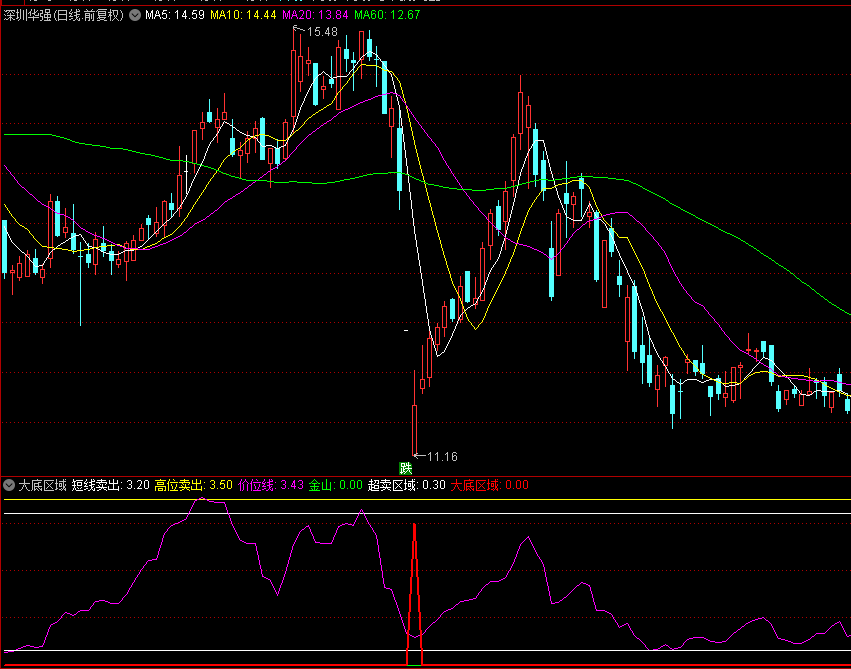Click the red bottom-signal spike in the indicator panel
The image size is (851, 669).
(x=415, y=594)
